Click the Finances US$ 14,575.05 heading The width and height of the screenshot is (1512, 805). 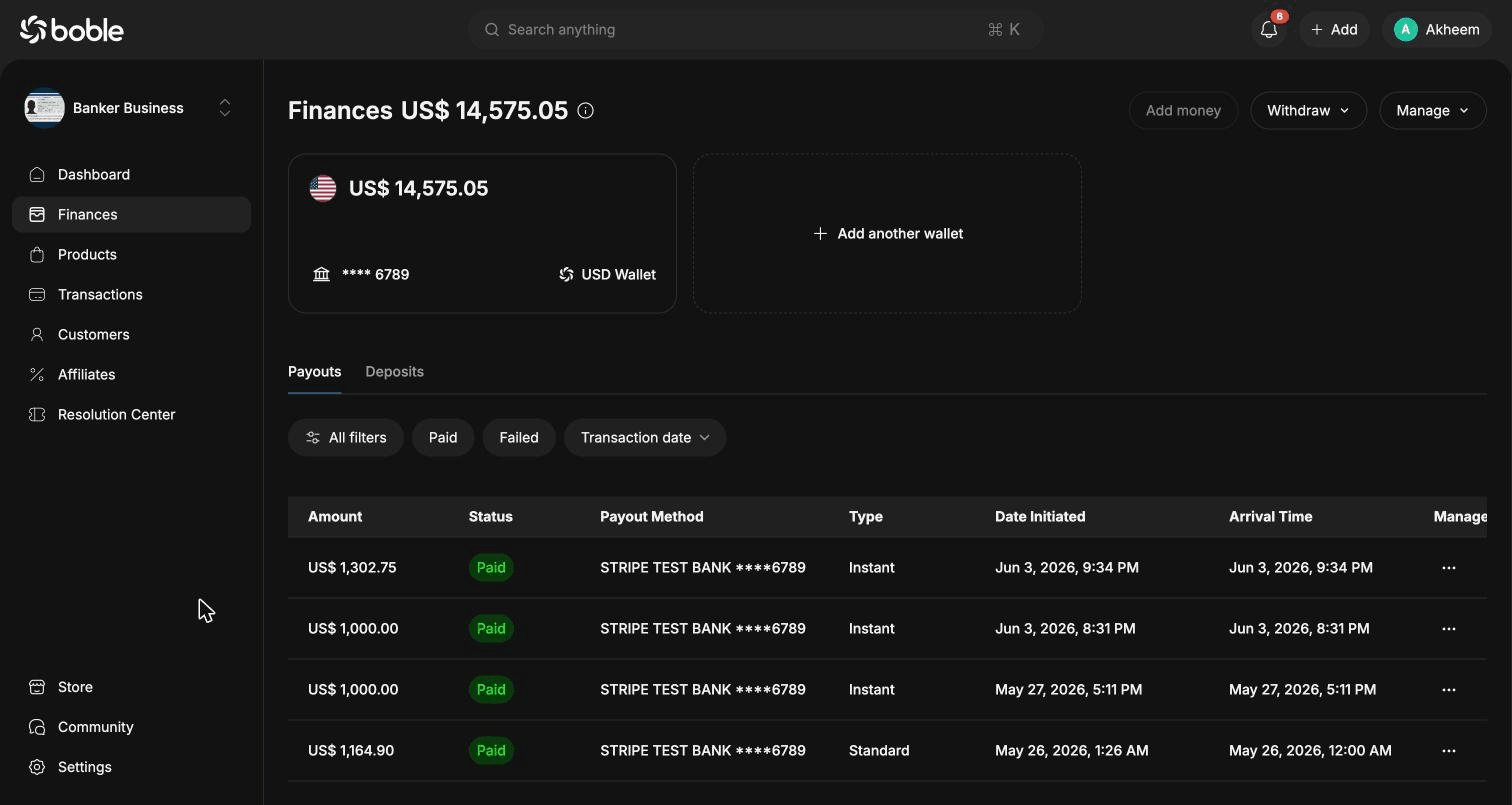click(x=428, y=111)
